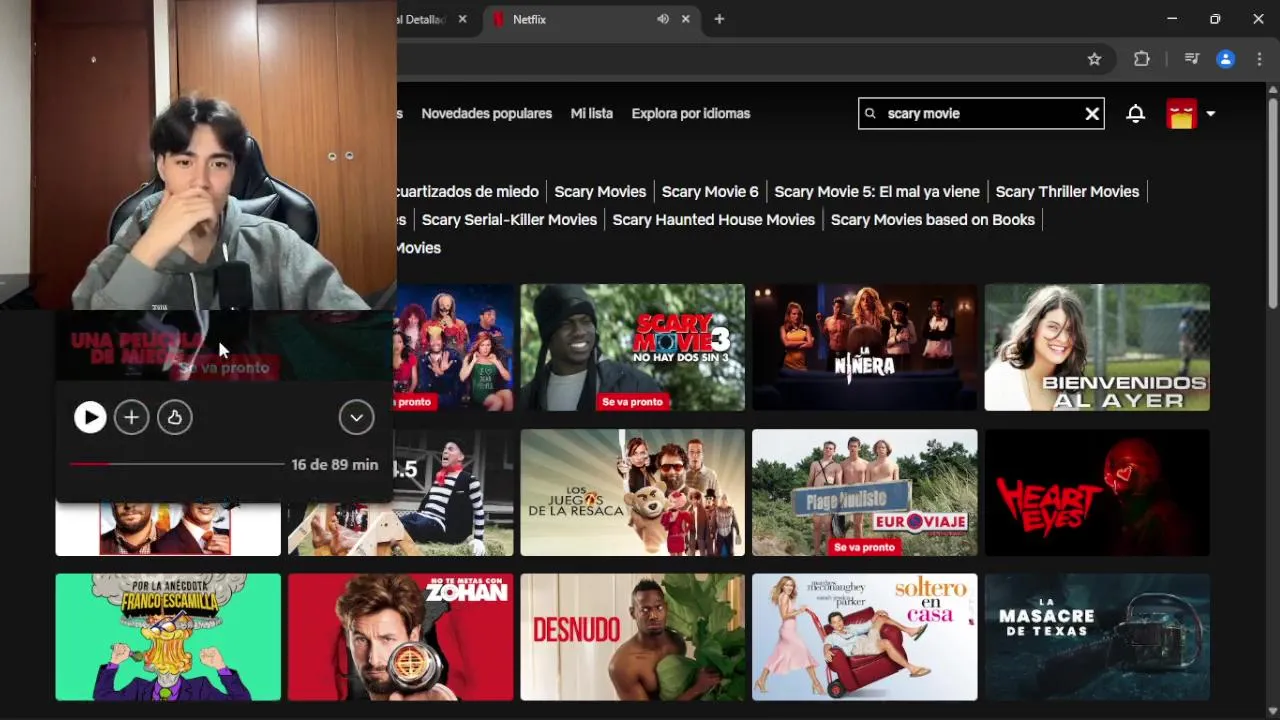Select Scary Thriller Movies suggestion
1280x720 pixels.
pyautogui.click(x=1067, y=192)
